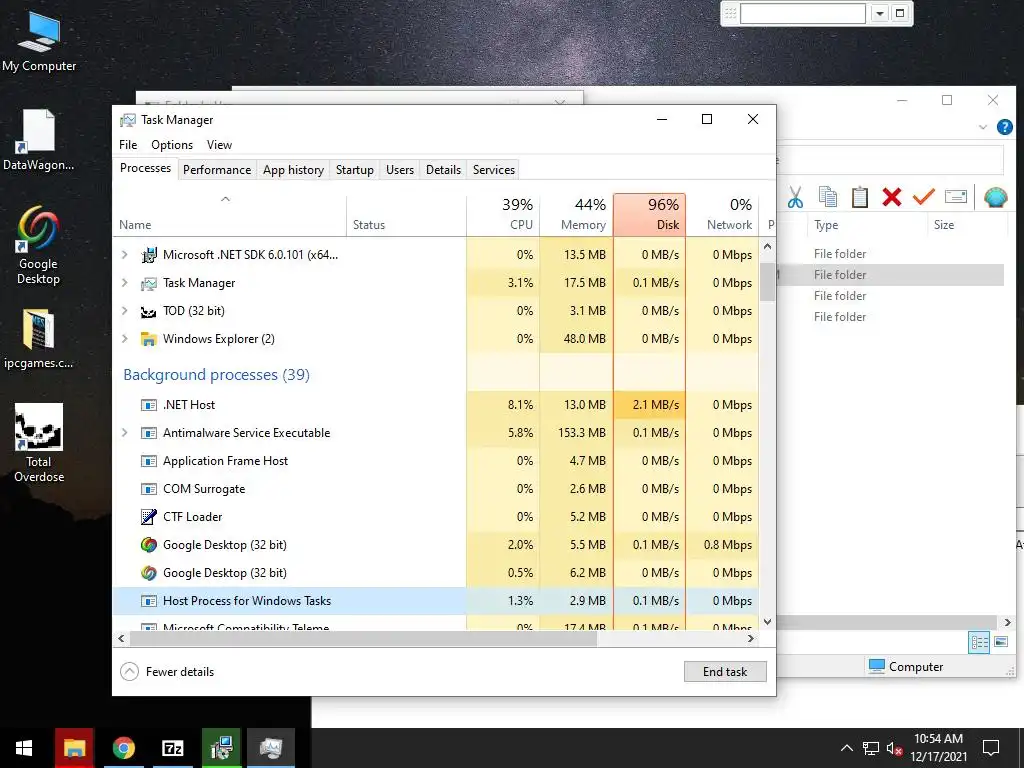Screen dimensions: 1024x768
Task: Select the .NET Host process row
Action: 436,405
